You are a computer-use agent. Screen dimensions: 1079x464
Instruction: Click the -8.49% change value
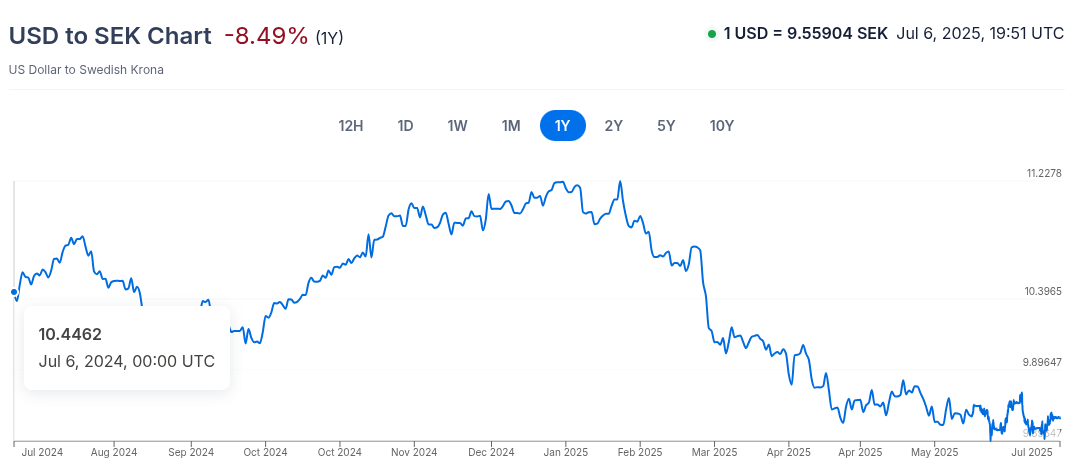[266, 36]
